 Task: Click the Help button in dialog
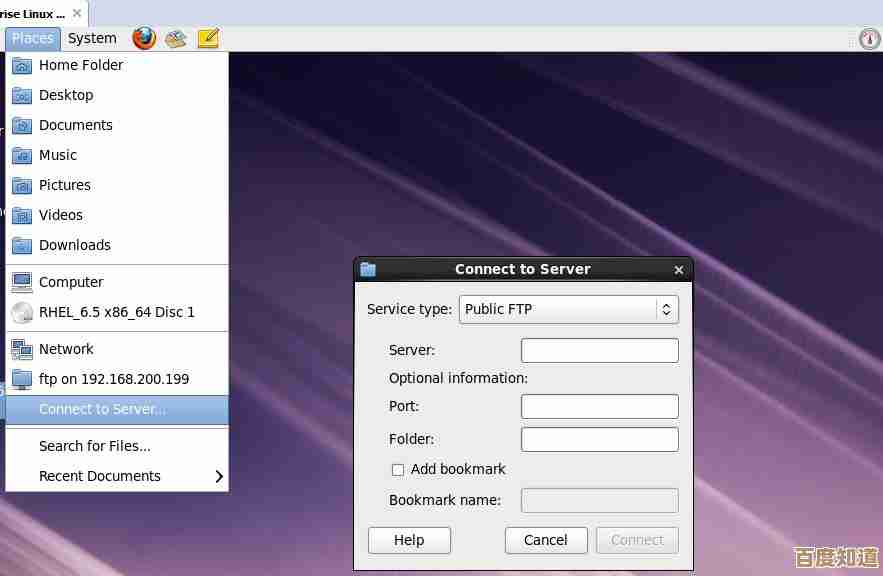(409, 540)
